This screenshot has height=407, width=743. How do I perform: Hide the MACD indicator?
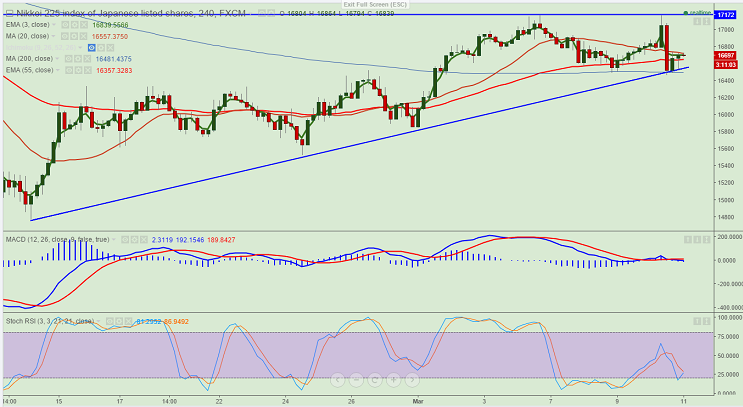(x=125, y=240)
